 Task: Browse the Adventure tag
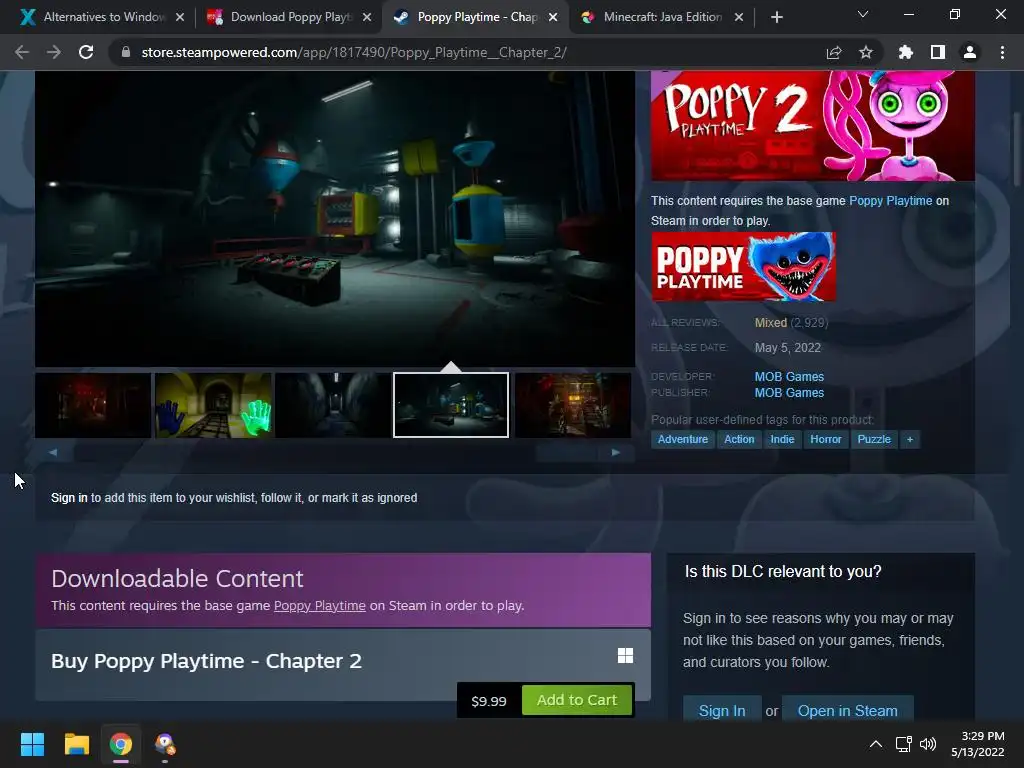682,440
